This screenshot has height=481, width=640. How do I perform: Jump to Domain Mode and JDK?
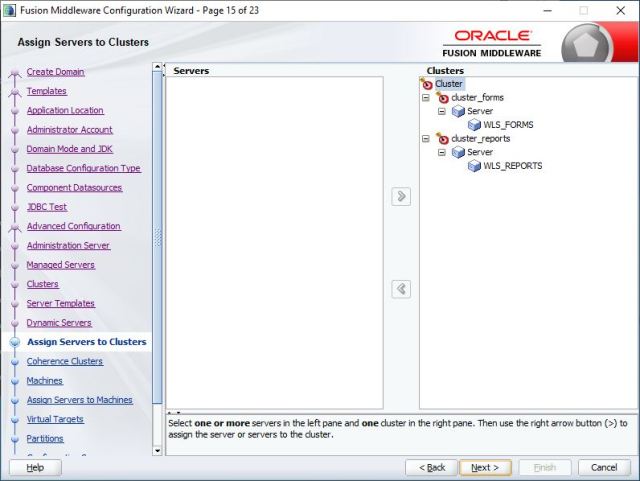click(69, 149)
